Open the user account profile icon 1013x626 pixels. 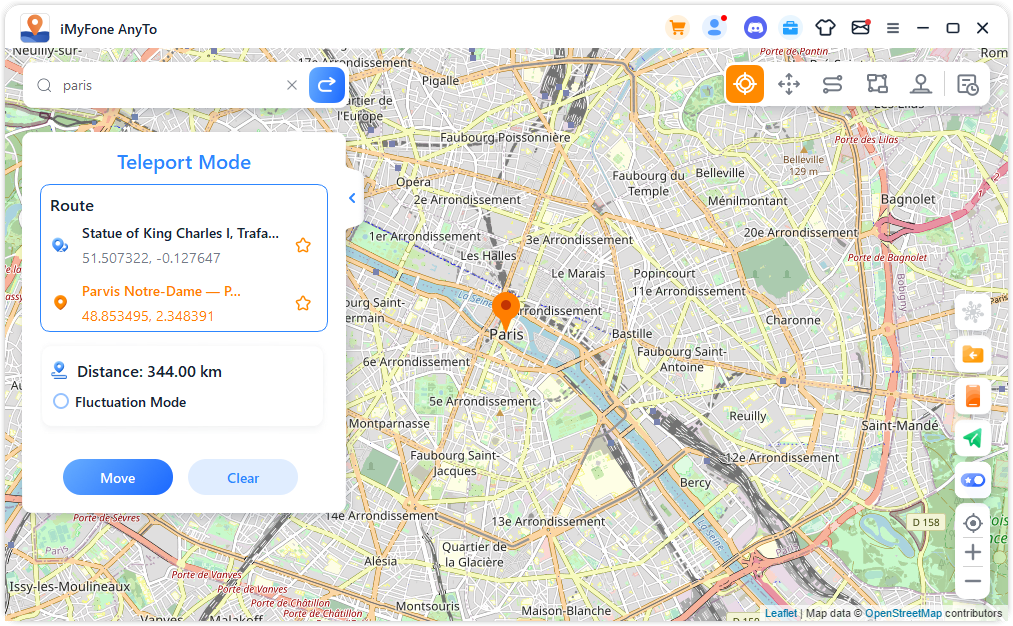click(x=714, y=28)
